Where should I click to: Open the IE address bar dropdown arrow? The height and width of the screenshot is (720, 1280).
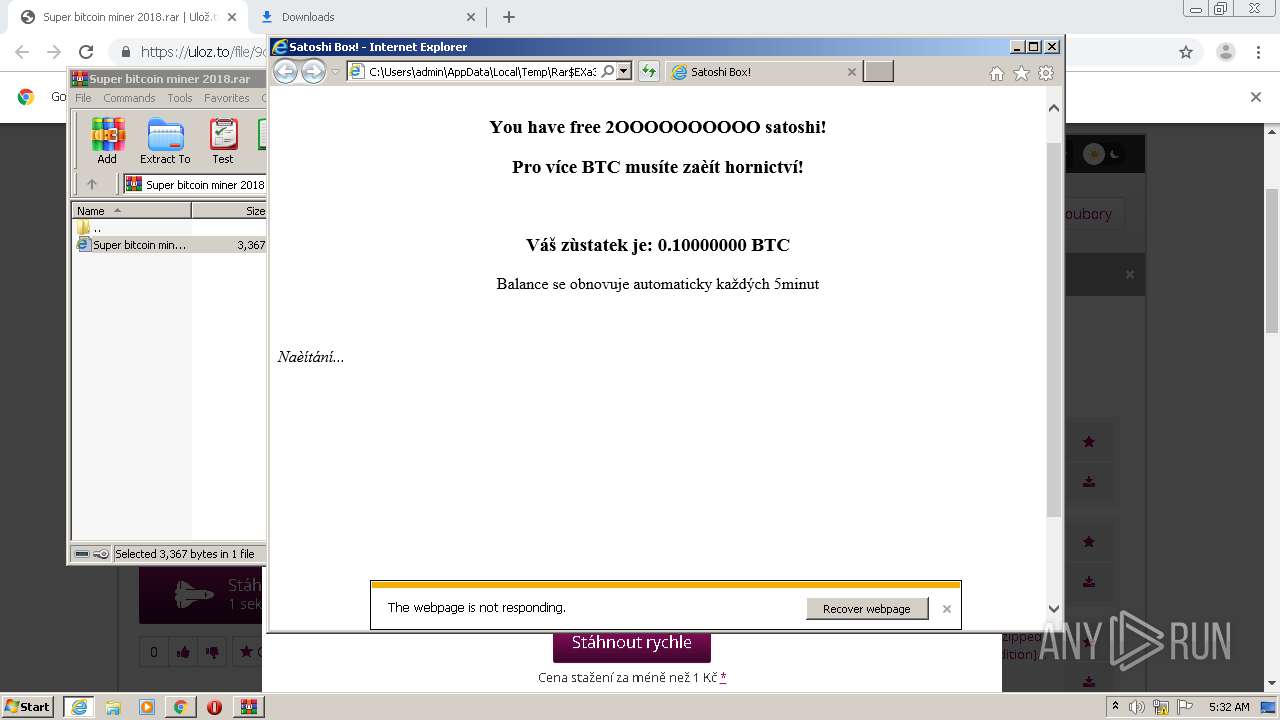click(624, 71)
